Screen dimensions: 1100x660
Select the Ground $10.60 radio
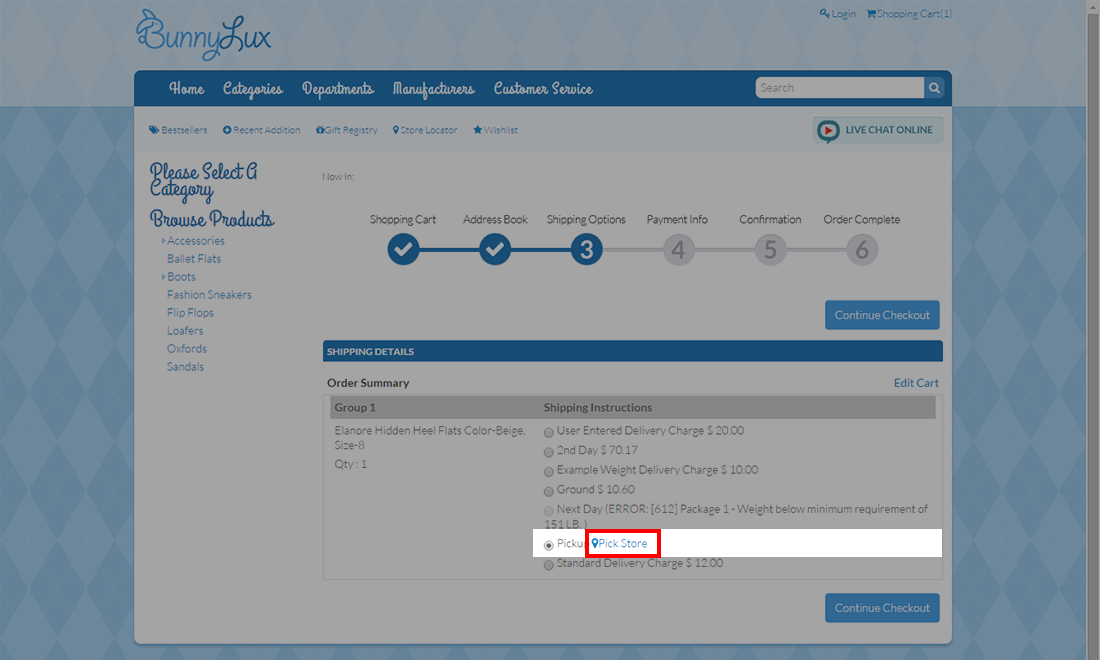pos(549,491)
